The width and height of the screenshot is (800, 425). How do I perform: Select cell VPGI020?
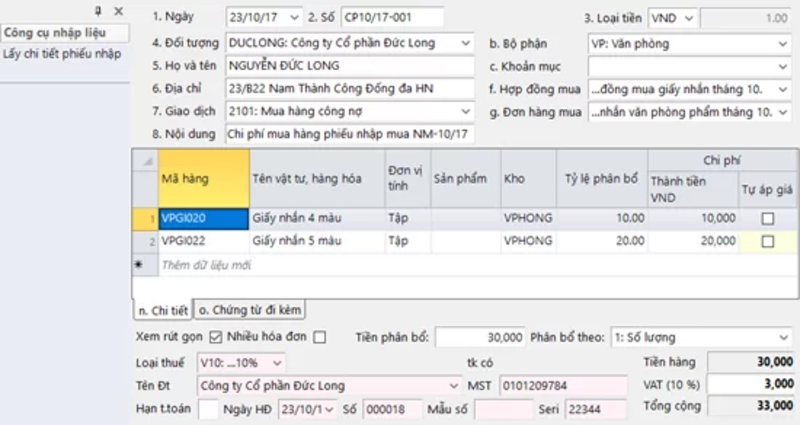tap(204, 218)
